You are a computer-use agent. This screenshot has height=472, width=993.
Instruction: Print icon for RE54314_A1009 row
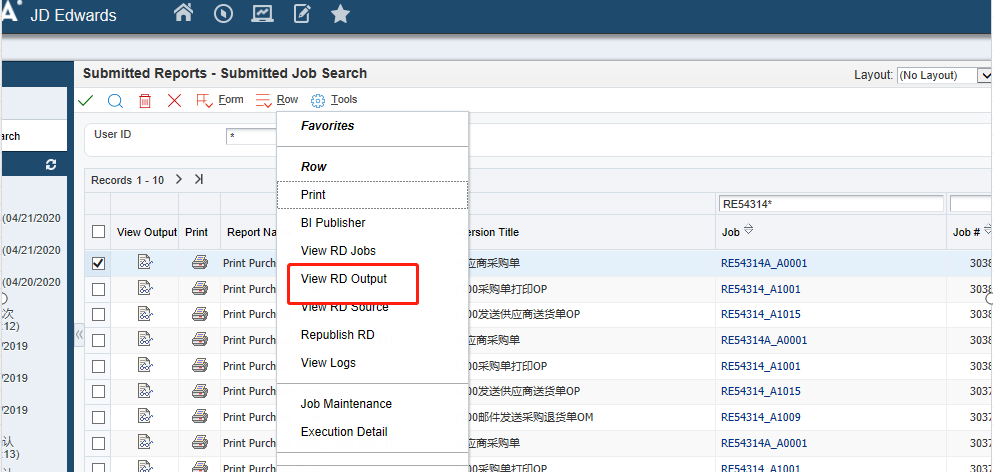click(x=199, y=416)
